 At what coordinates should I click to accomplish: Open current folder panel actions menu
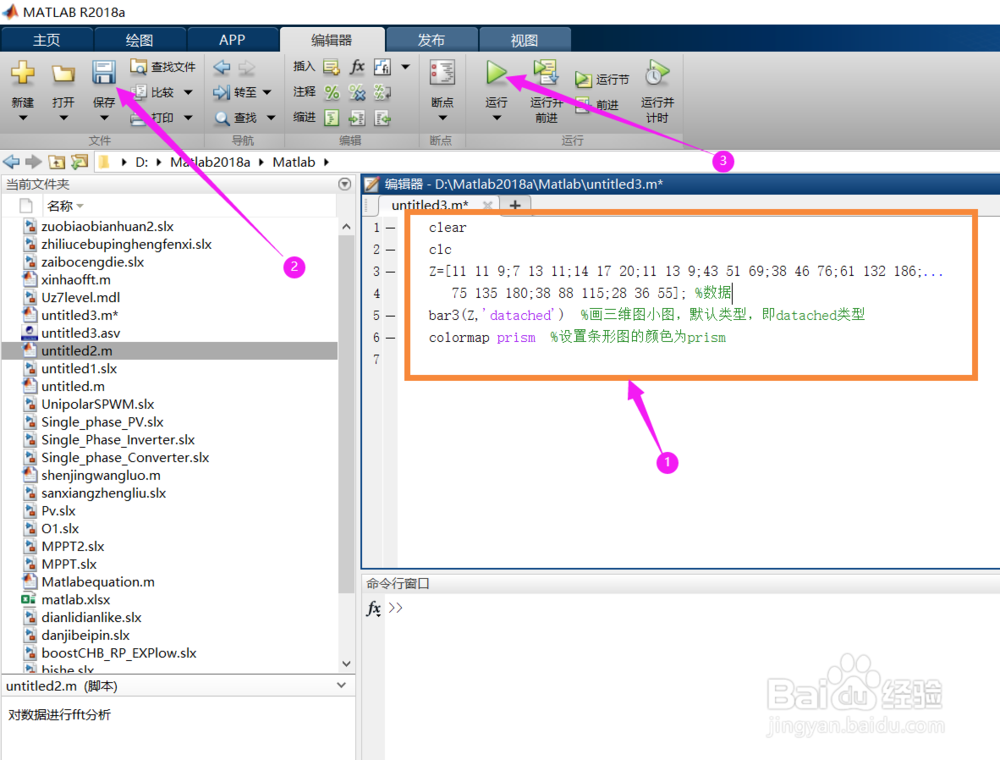coord(344,184)
